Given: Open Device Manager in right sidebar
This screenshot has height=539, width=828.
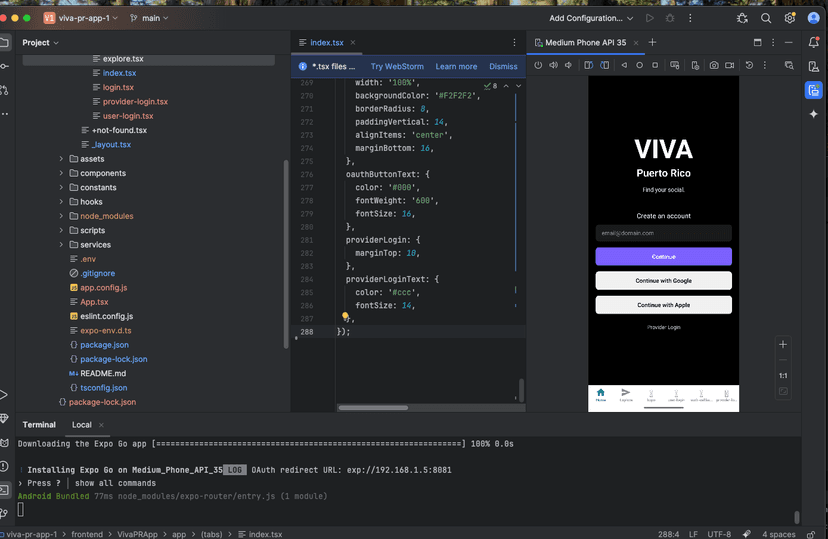Looking at the screenshot, I should [814, 66].
